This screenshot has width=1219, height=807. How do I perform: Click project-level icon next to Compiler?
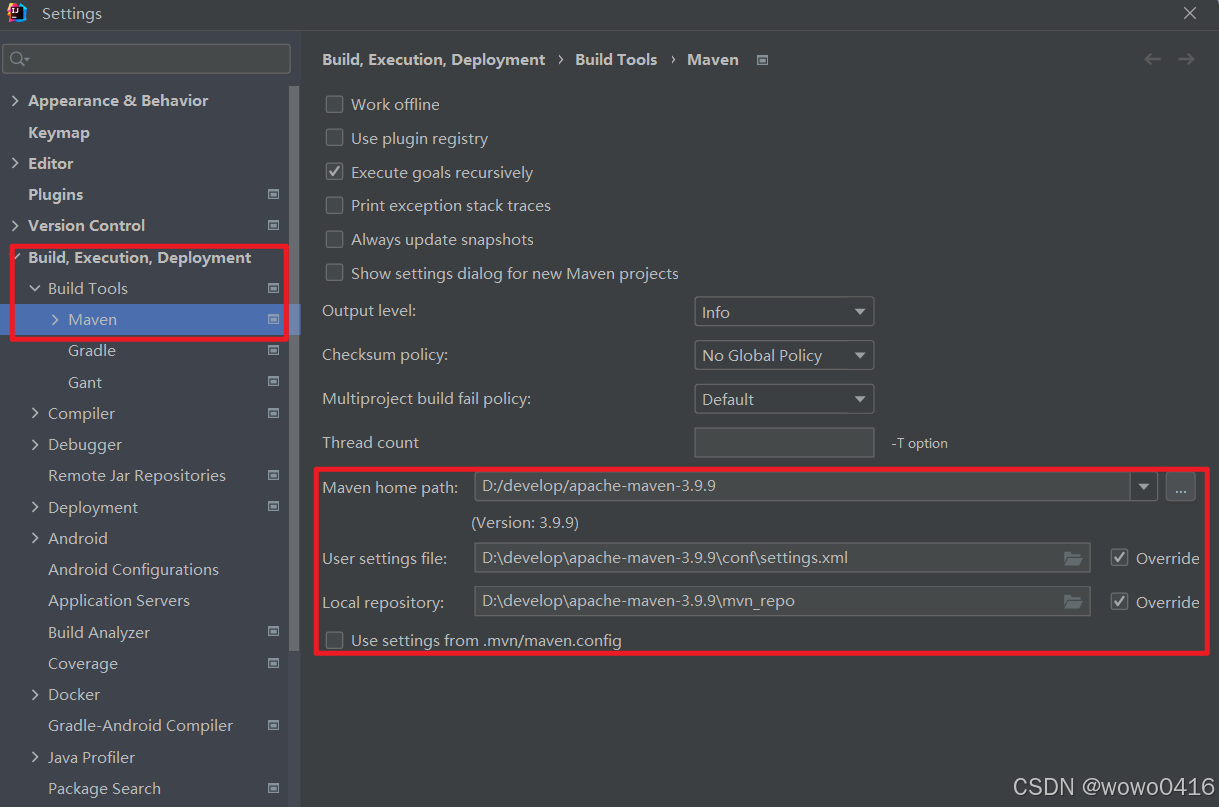(274, 413)
